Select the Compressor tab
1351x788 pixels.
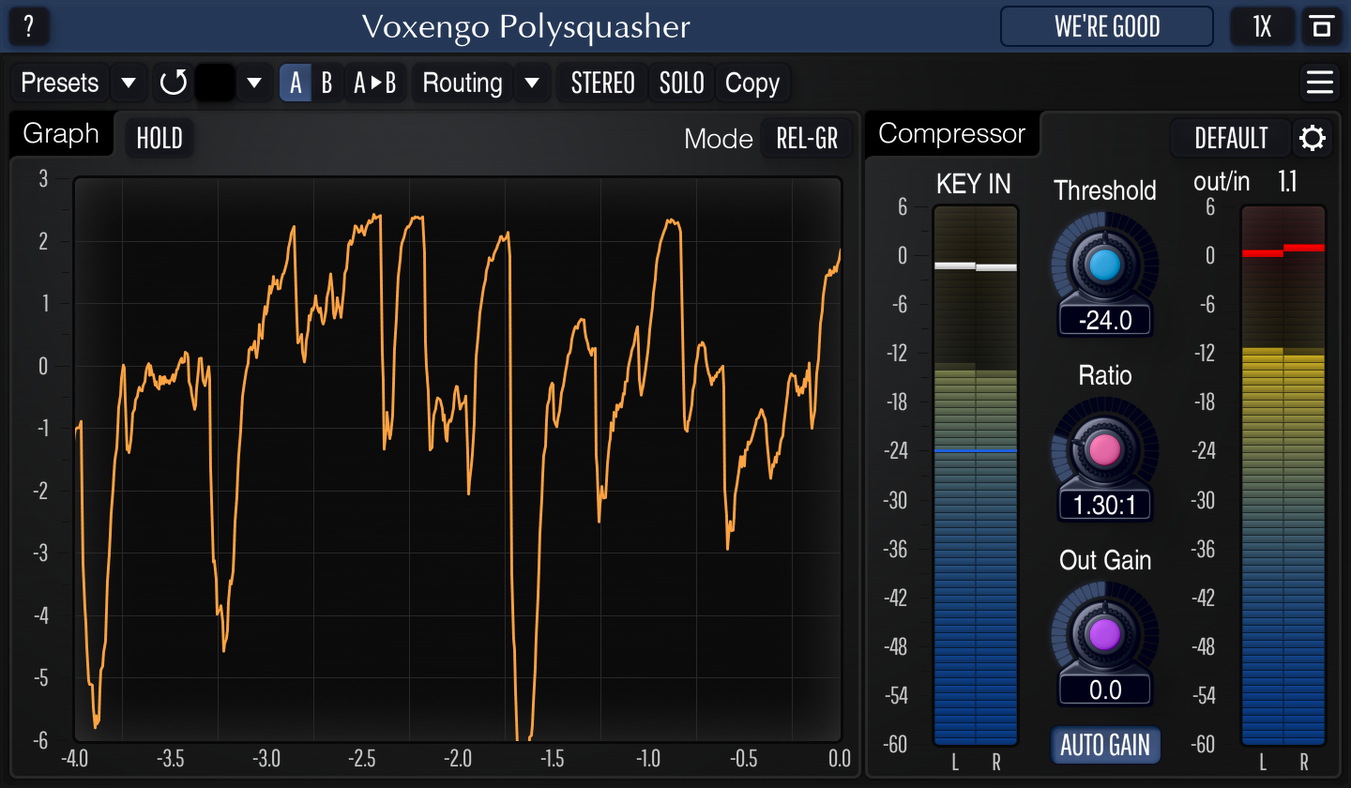click(951, 133)
